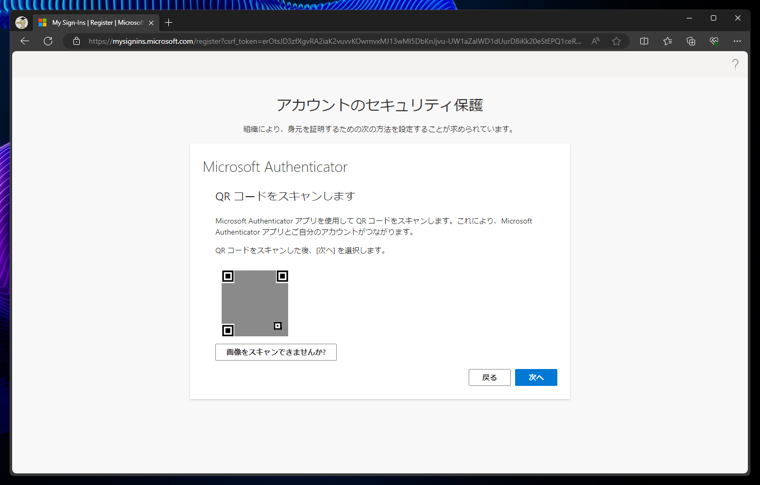Close the My Sign-Ins tab

click(151, 23)
